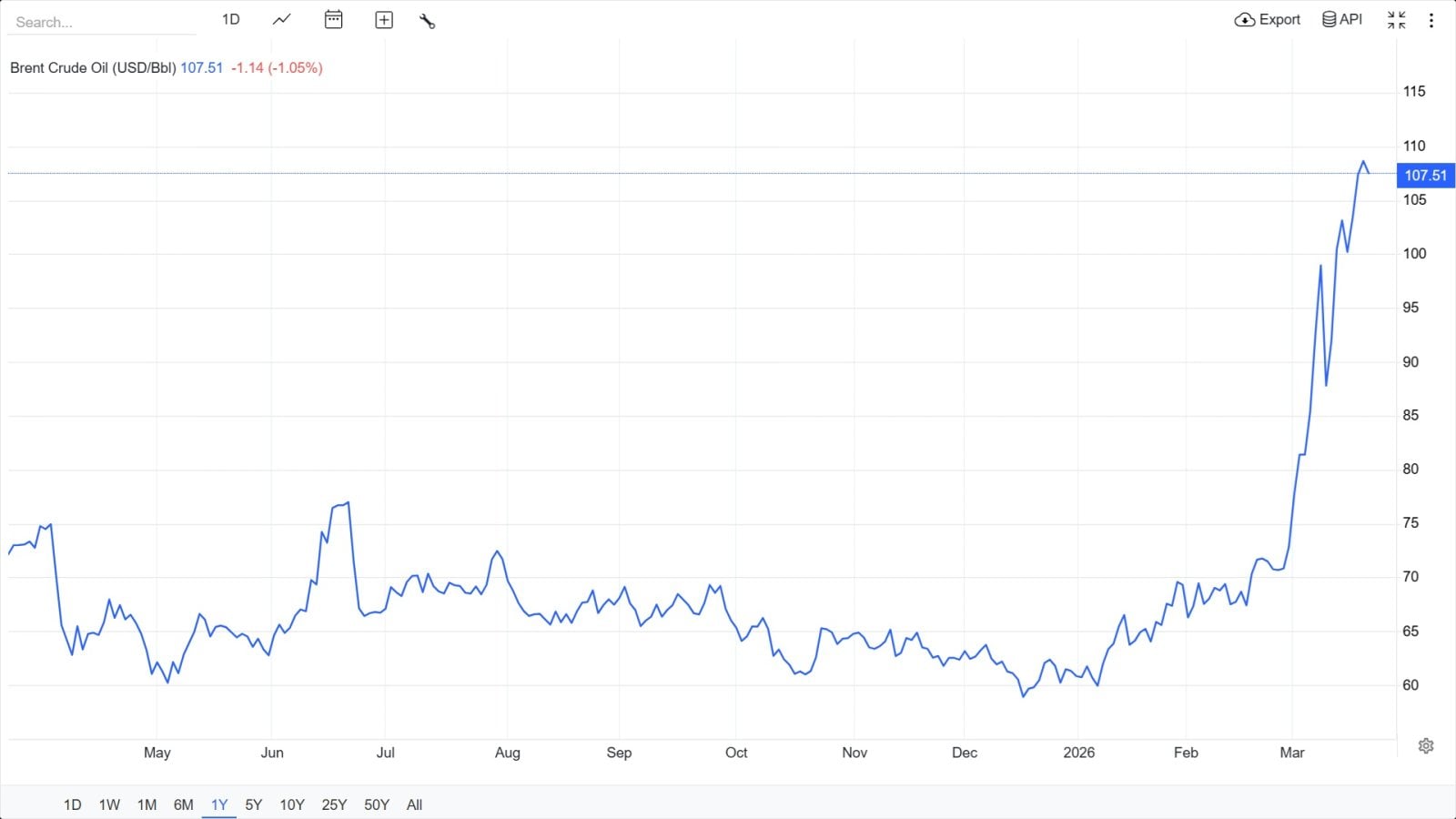Click the Sep label on time axis
The width and height of the screenshot is (1456, 819).
click(619, 753)
